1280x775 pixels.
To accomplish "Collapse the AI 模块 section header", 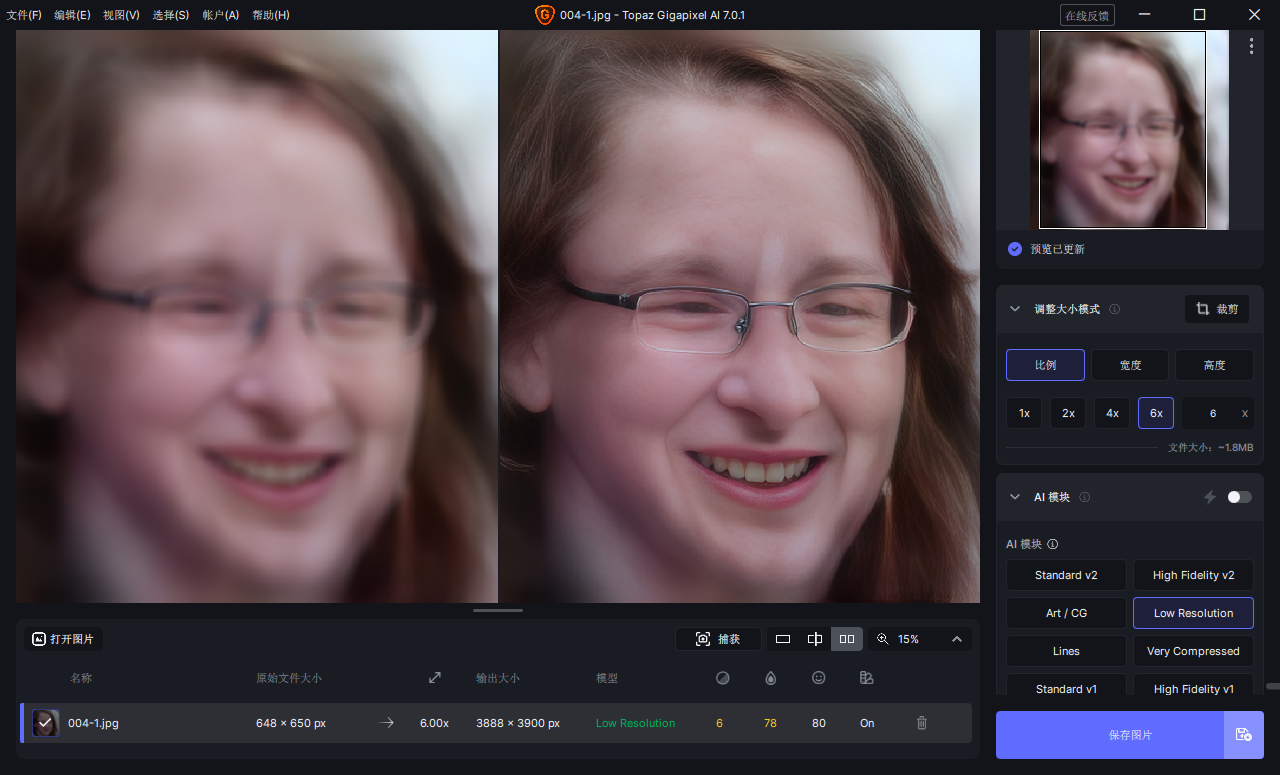I will (x=1015, y=497).
